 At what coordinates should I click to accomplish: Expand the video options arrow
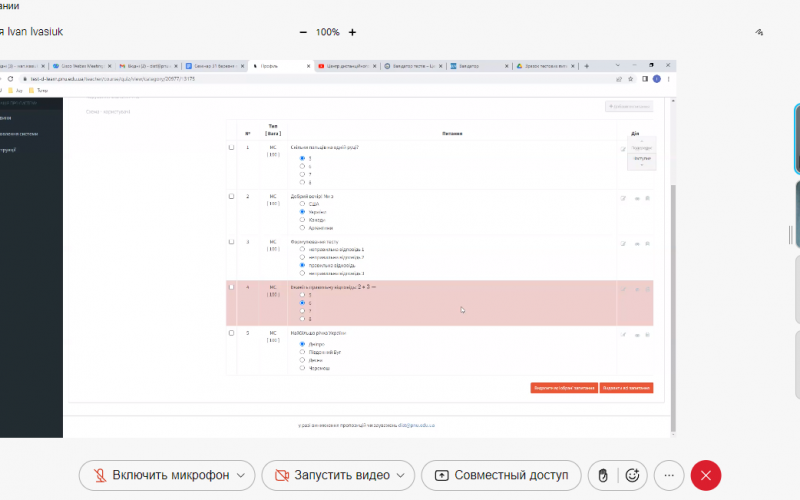(x=401, y=475)
